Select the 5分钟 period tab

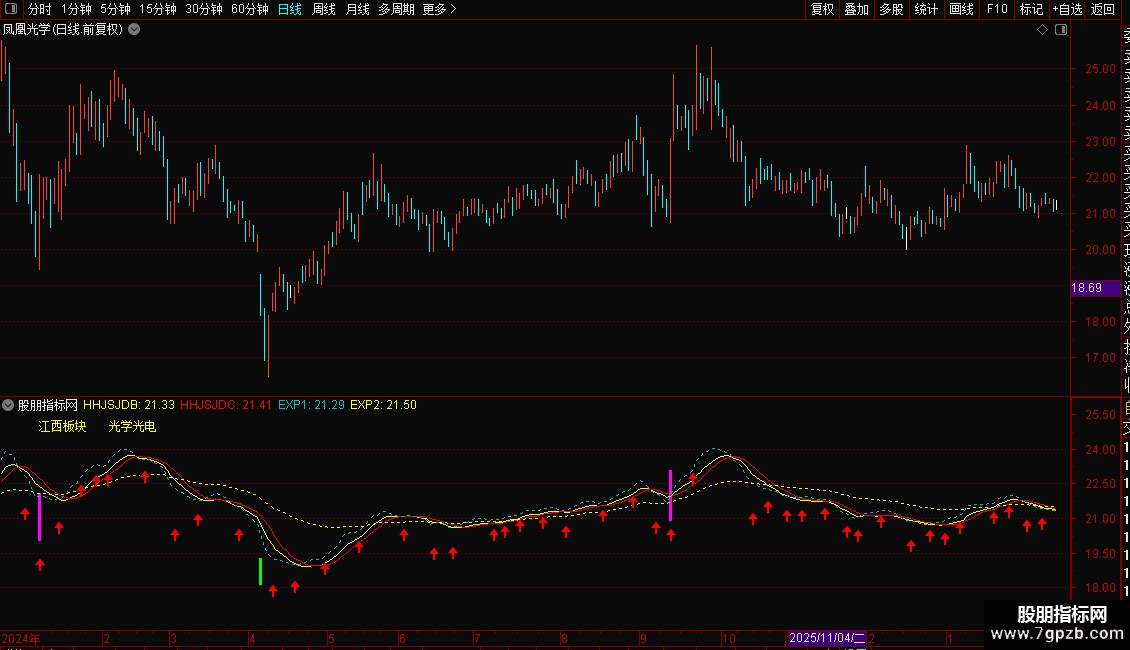pos(115,9)
